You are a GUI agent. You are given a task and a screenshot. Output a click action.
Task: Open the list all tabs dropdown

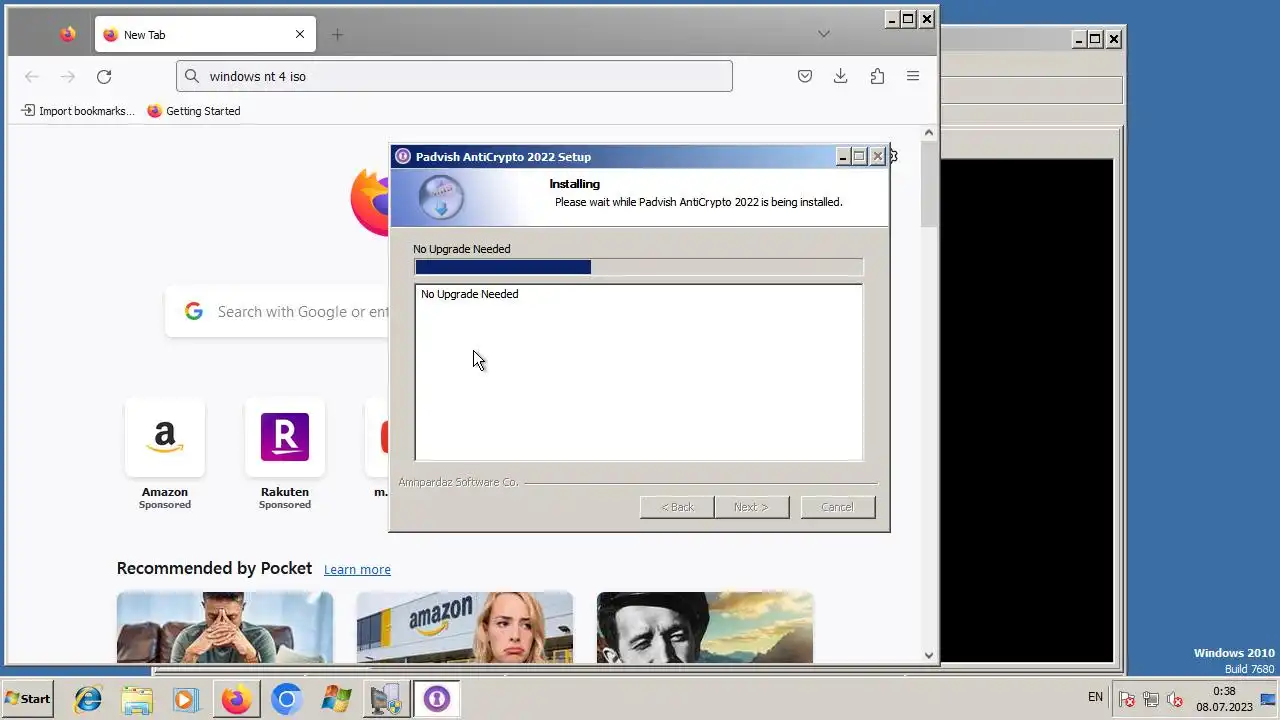823,34
